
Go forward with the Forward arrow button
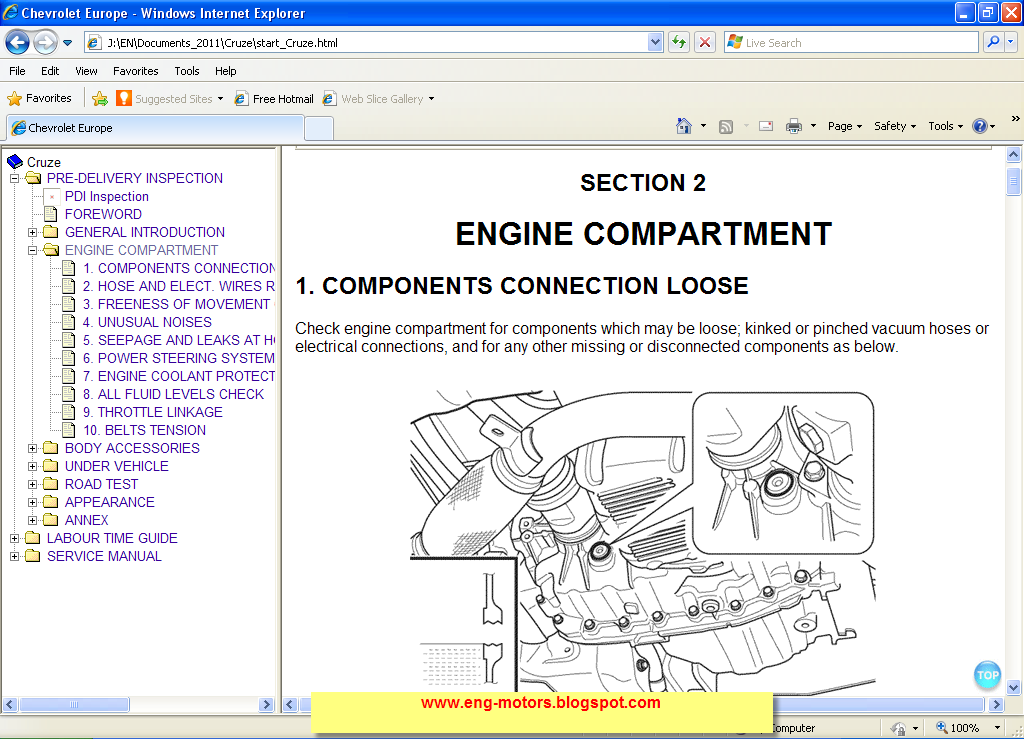click(x=45, y=42)
